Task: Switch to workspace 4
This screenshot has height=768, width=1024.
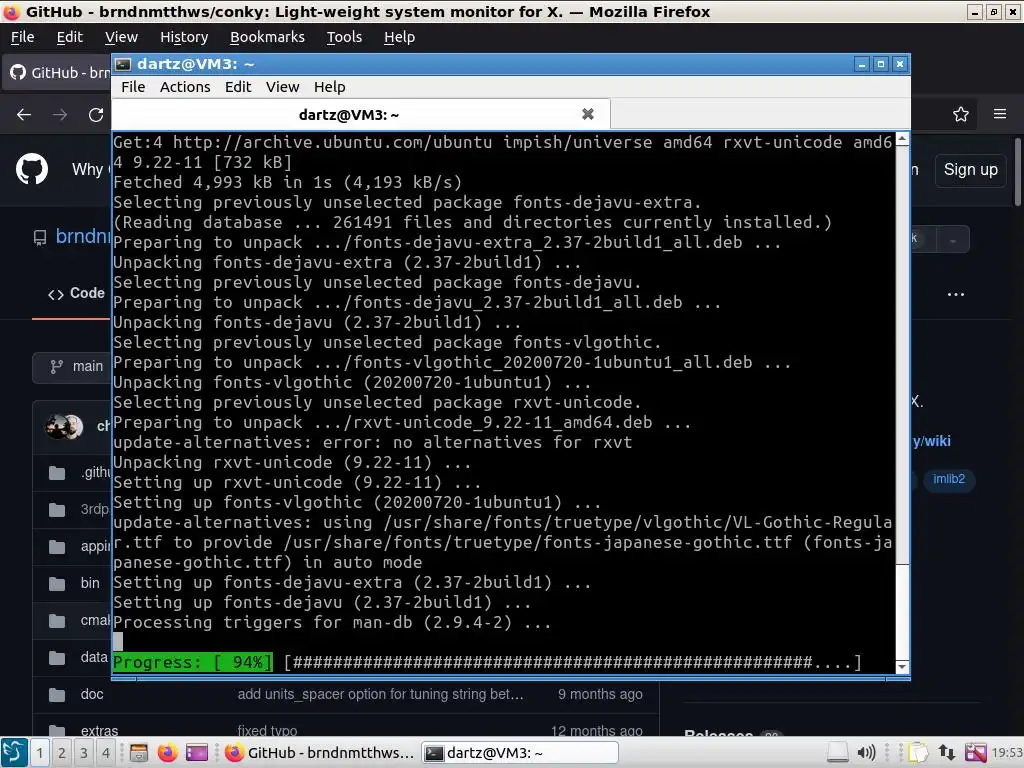Action: 106,753
